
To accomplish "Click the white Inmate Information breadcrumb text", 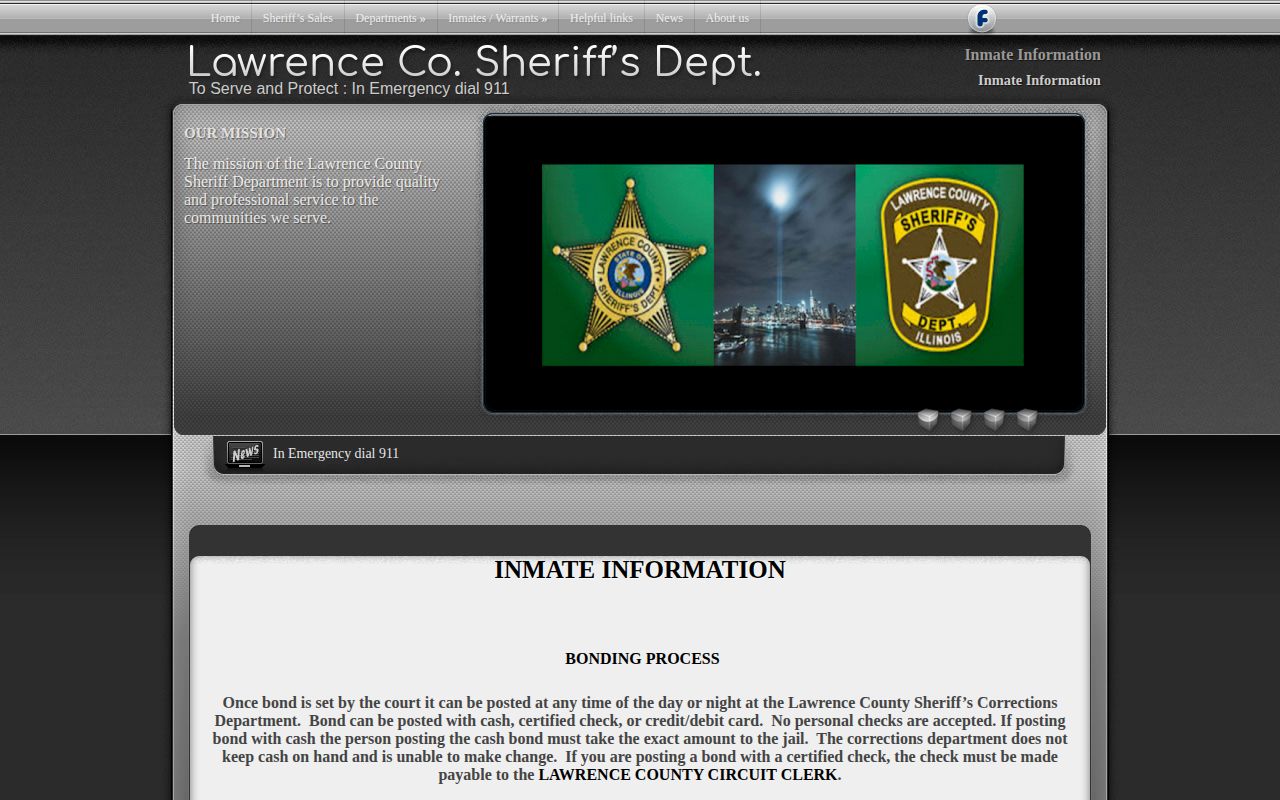I will (x=1039, y=80).
